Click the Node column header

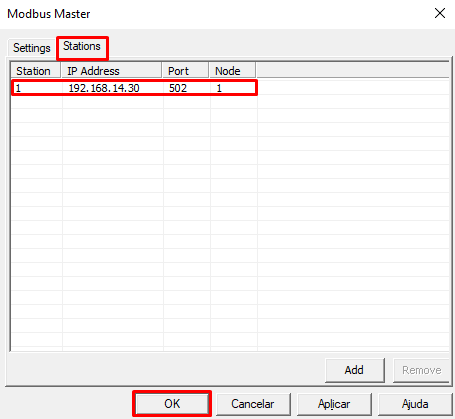(232, 71)
